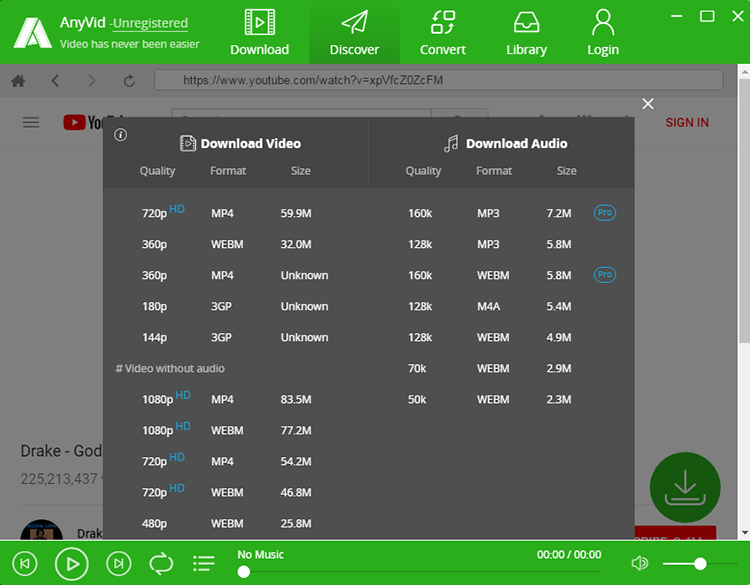Open the Login page

(x=603, y=32)
